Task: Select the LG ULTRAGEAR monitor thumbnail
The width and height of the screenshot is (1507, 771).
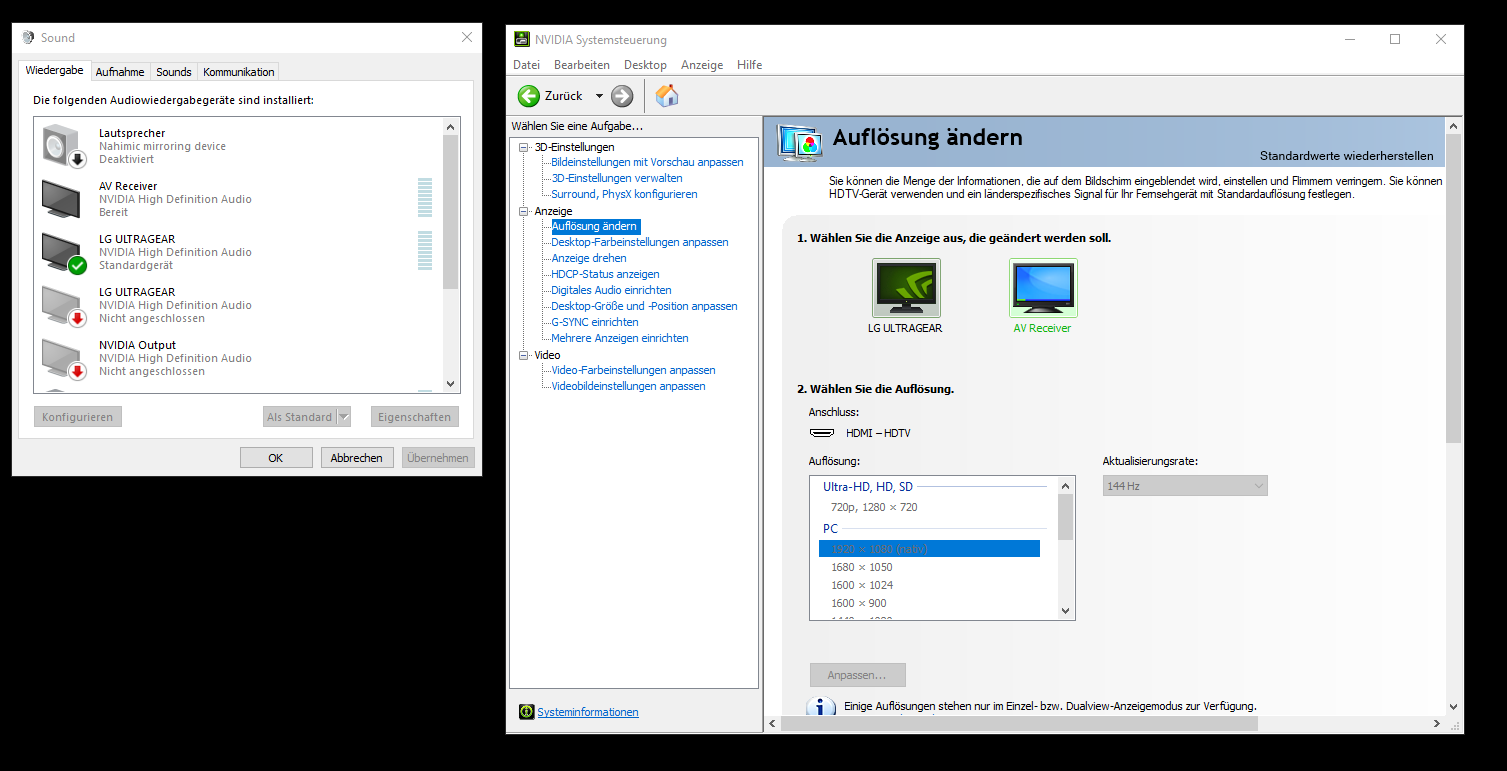Action: 906,288
